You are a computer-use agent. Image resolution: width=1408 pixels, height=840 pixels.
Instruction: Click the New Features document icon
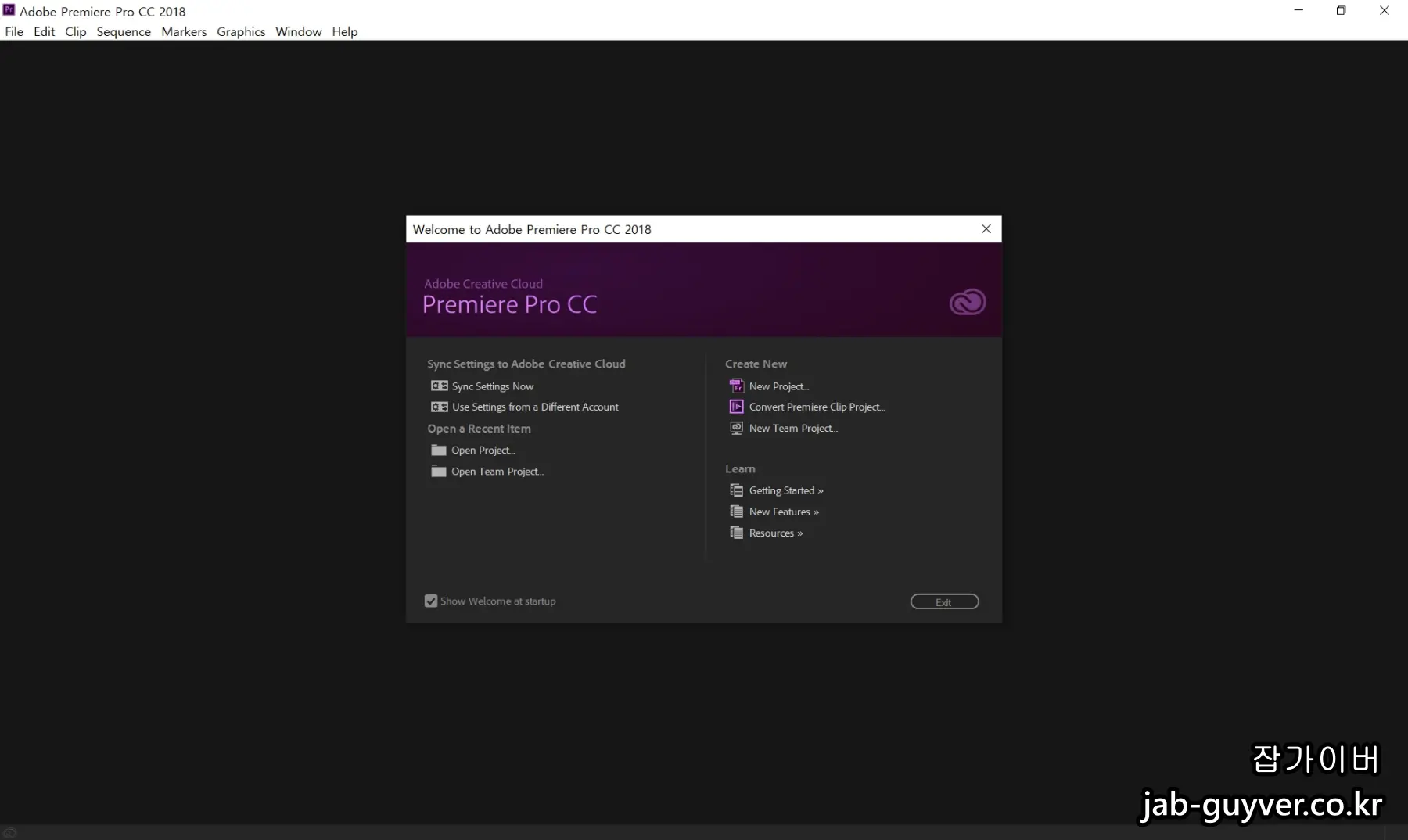(736, 512)
